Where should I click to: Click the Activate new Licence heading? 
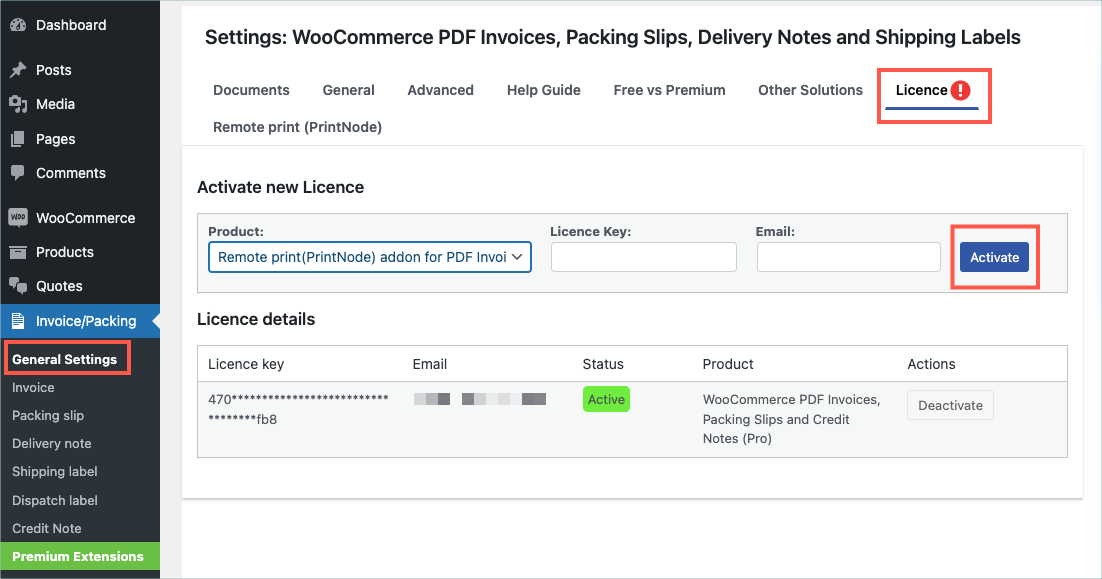click(280, 187)
